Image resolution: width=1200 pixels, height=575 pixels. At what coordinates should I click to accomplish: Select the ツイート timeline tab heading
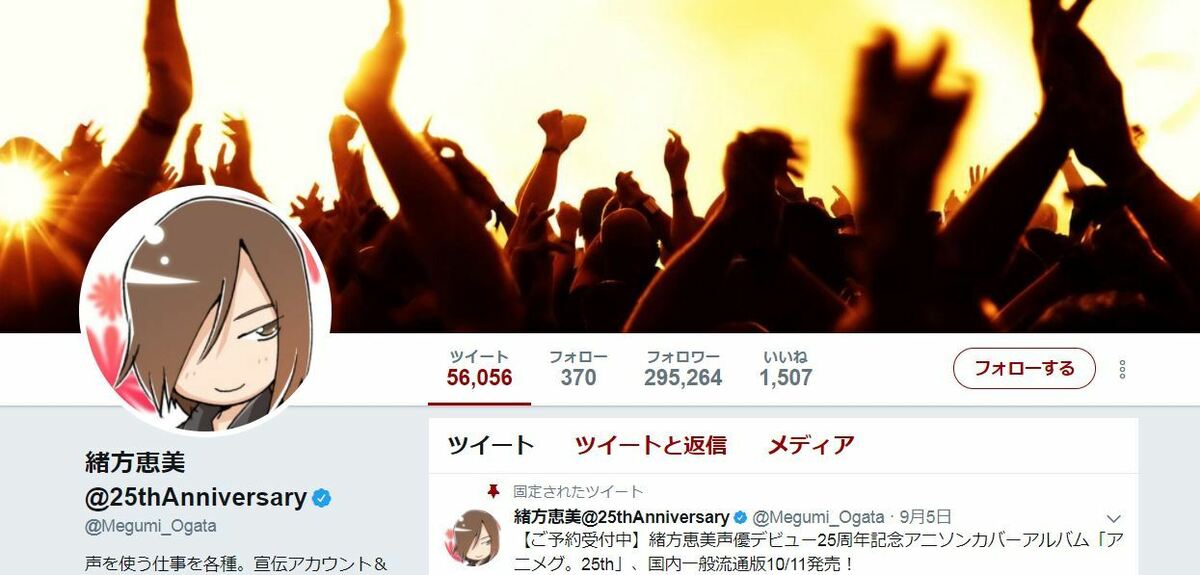click(491, 445)
